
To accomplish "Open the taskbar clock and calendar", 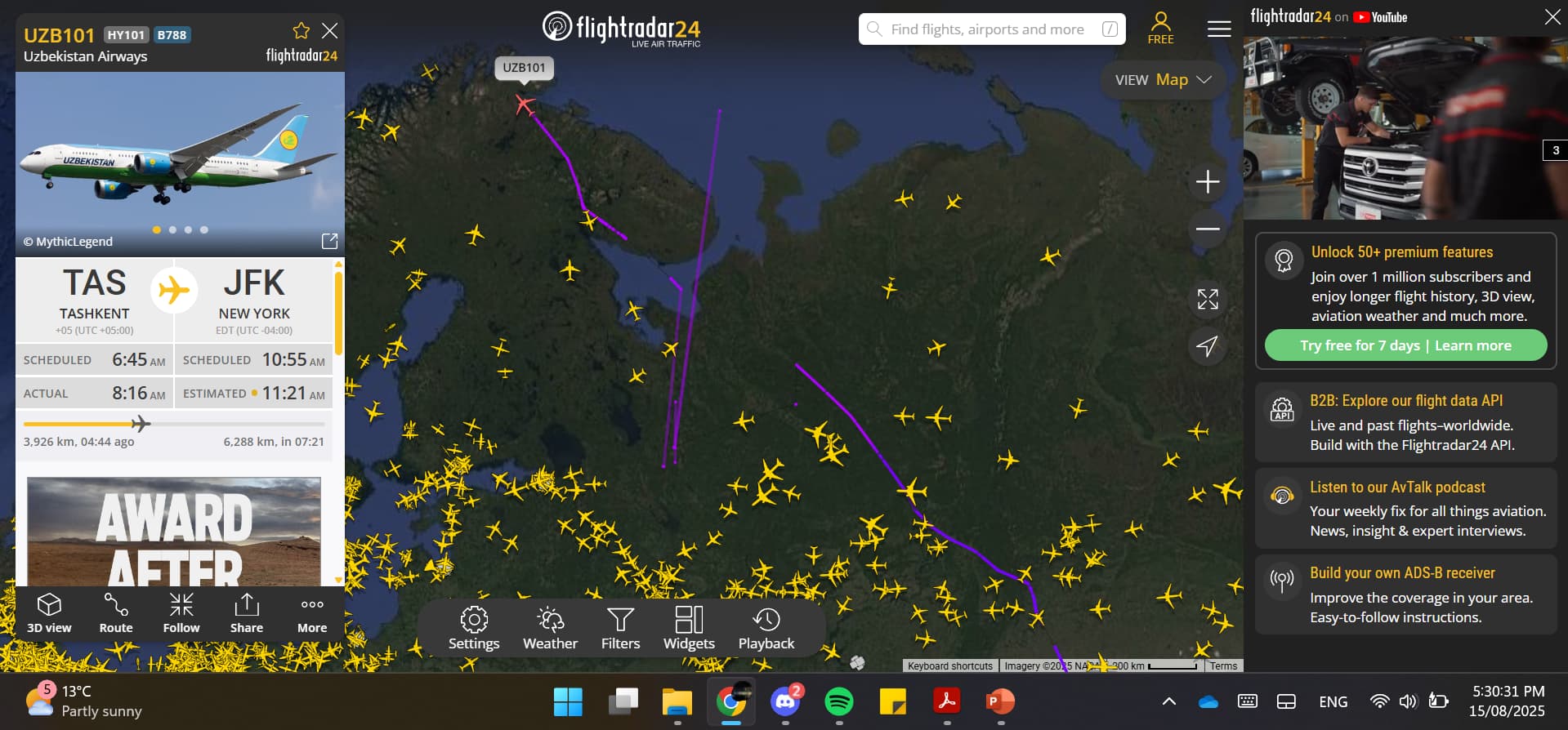I will [x=1508, y=701].
